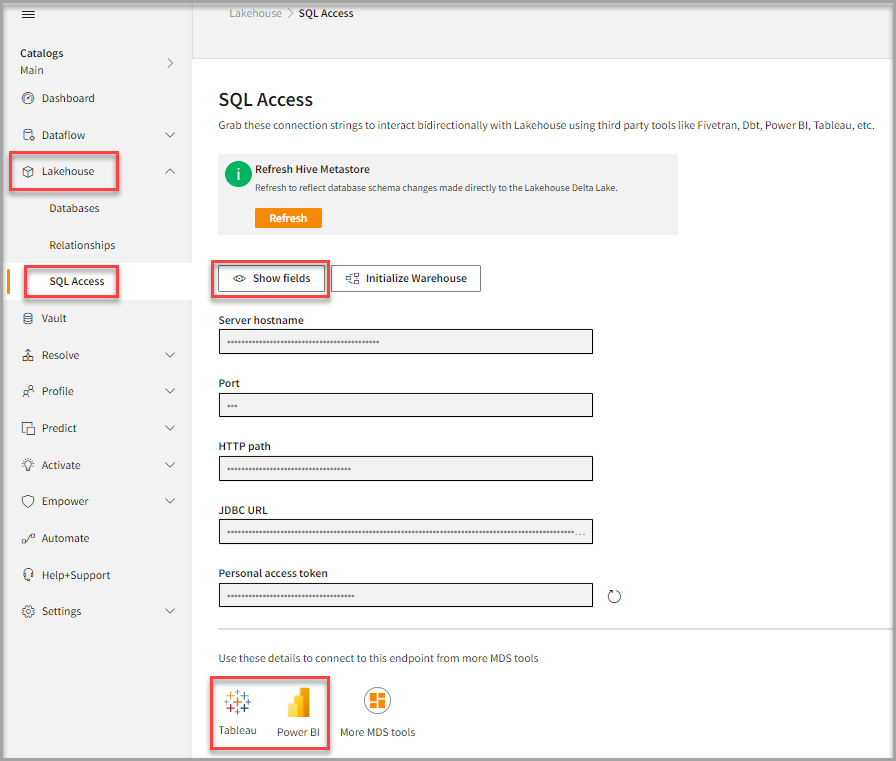The image size is (896, 761).
Task: Click the Tableau connector icon
Action: (x=238, y=703)
